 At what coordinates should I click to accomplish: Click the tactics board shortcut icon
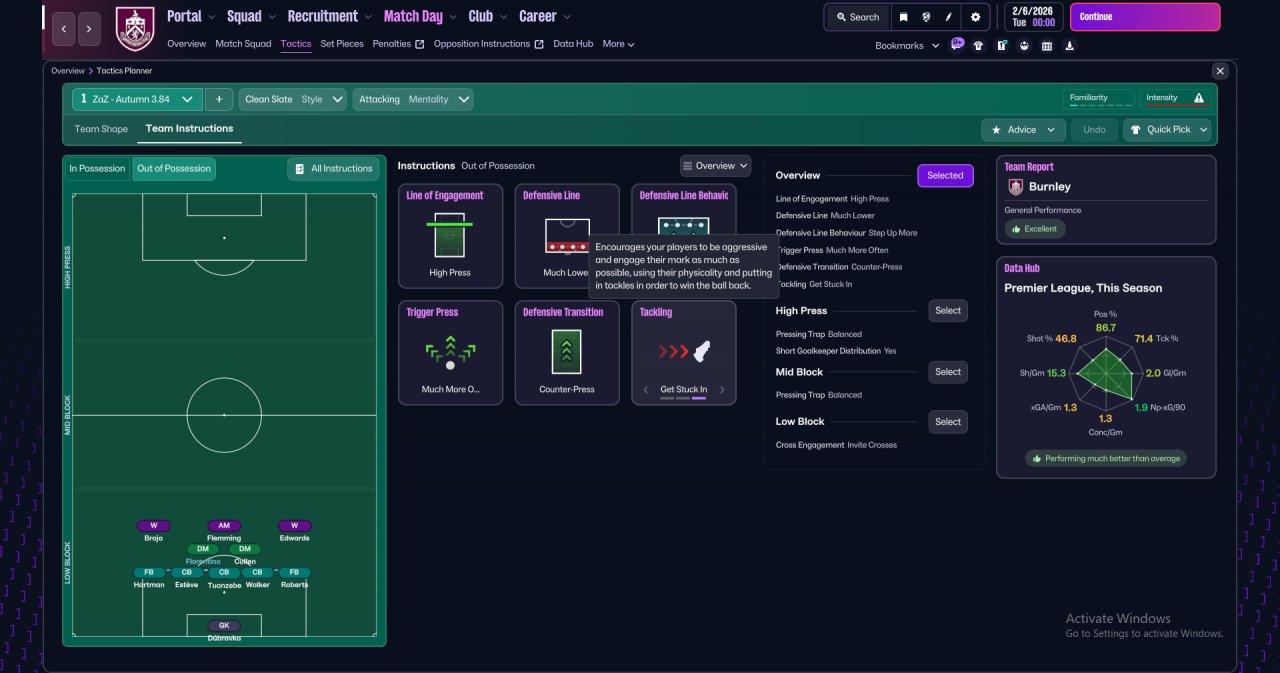tap(1001, 46)
